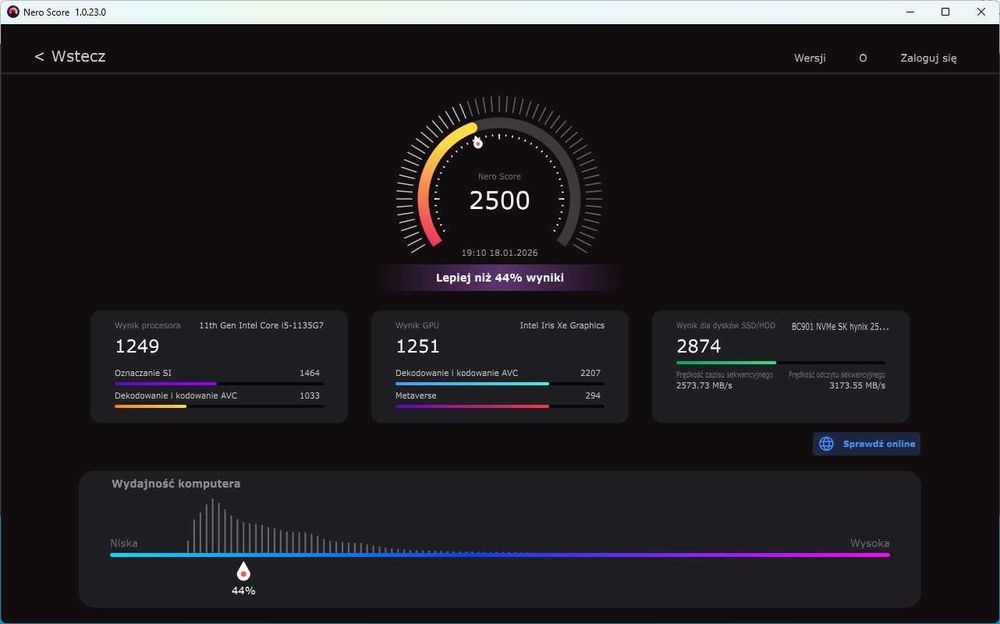This screenshot has width=1000, height=624.
Task: Click the GPU score 1251
Action: pyautogui.click(x=417, y=346)
